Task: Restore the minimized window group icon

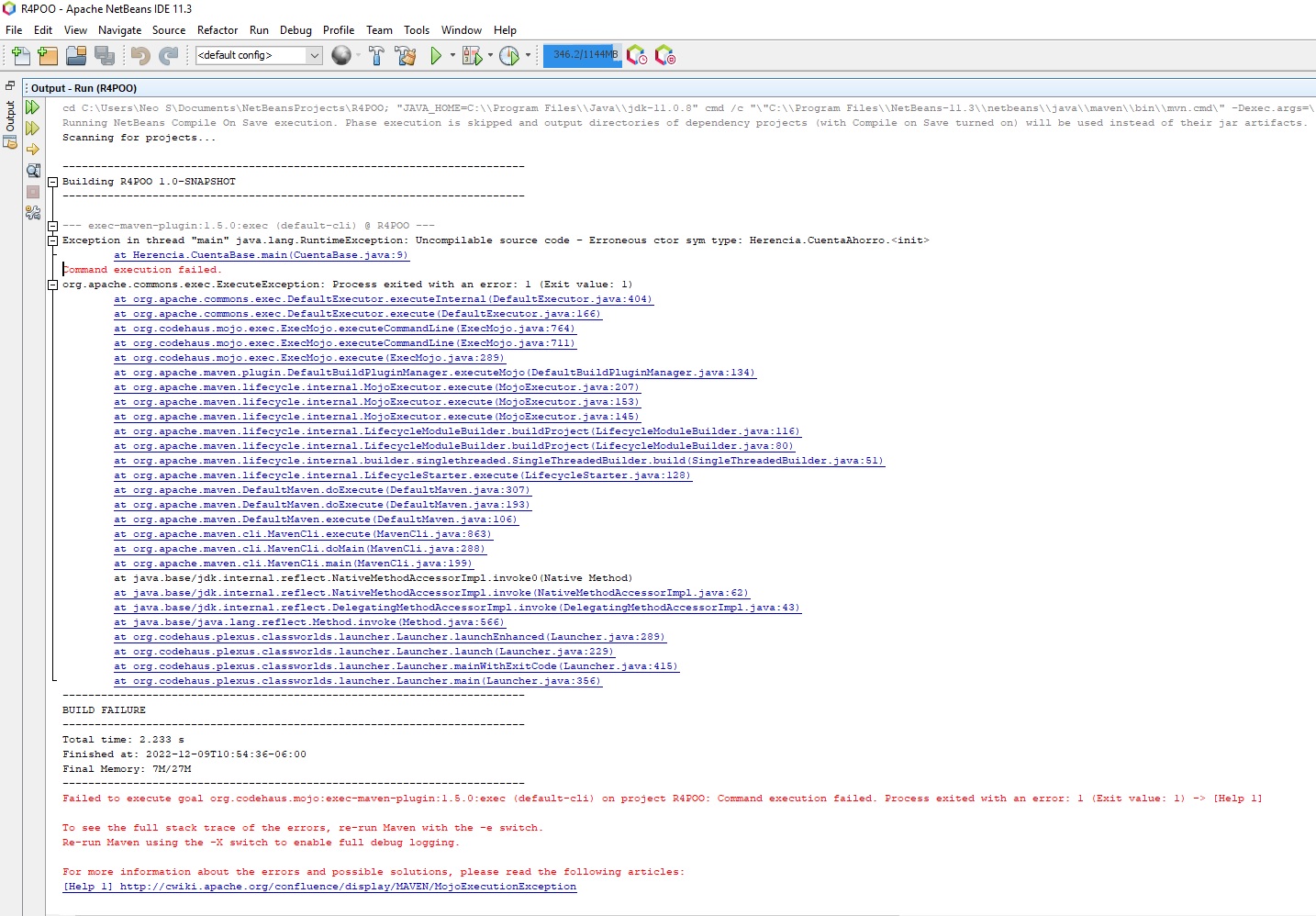Action: [x=10, y=85]
